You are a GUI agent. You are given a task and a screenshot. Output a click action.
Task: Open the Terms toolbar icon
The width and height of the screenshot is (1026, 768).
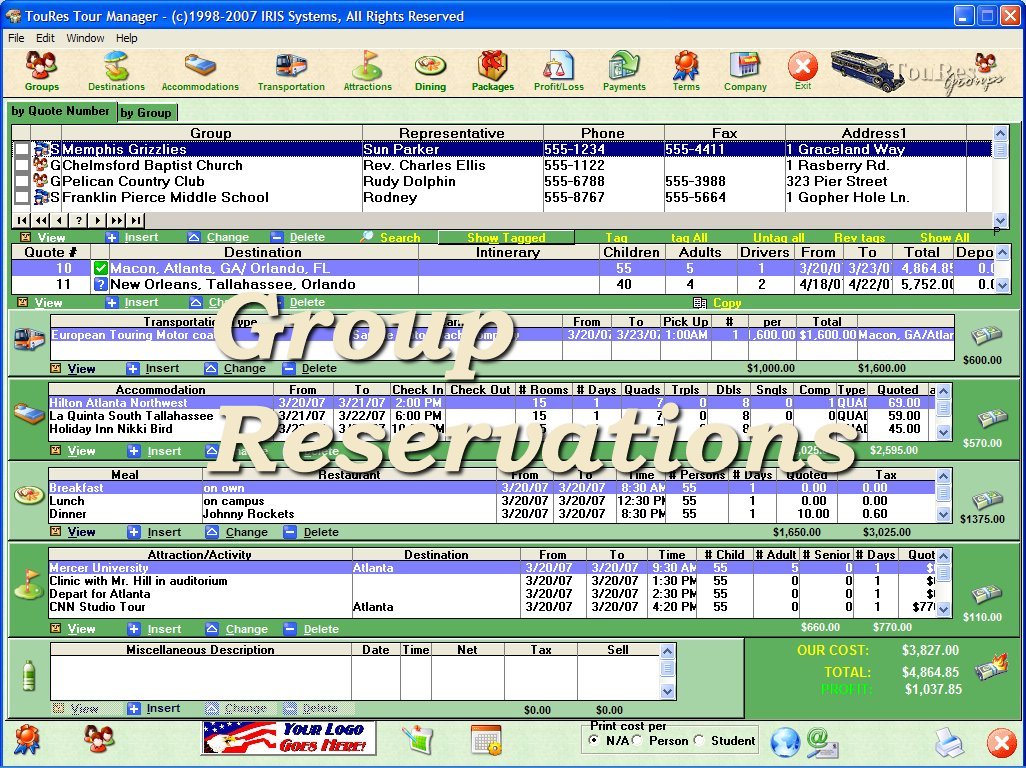pyautogui.click(x=686, y=71)
